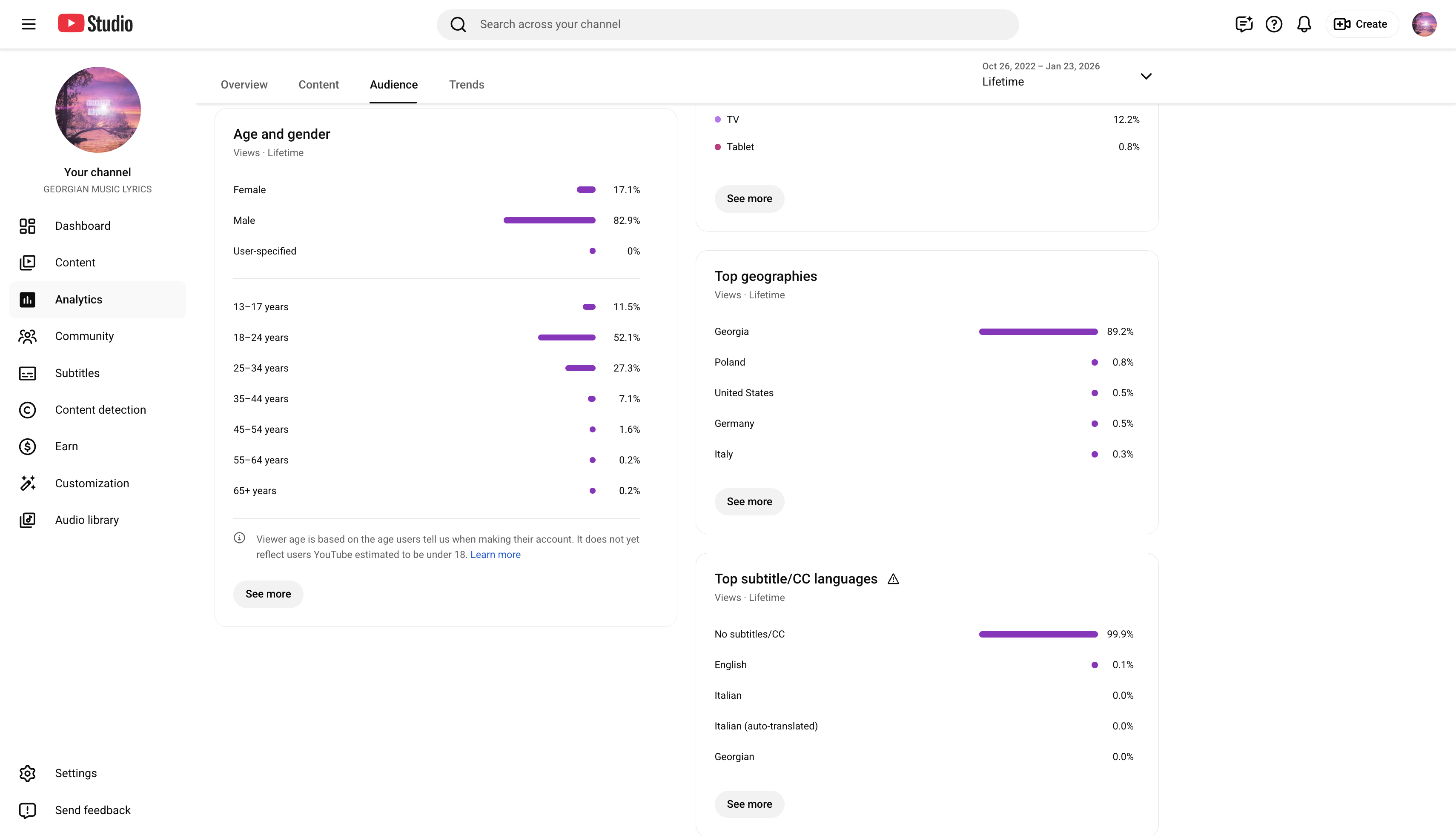
Task: Click the Community people icon
Action: [28, 336]
